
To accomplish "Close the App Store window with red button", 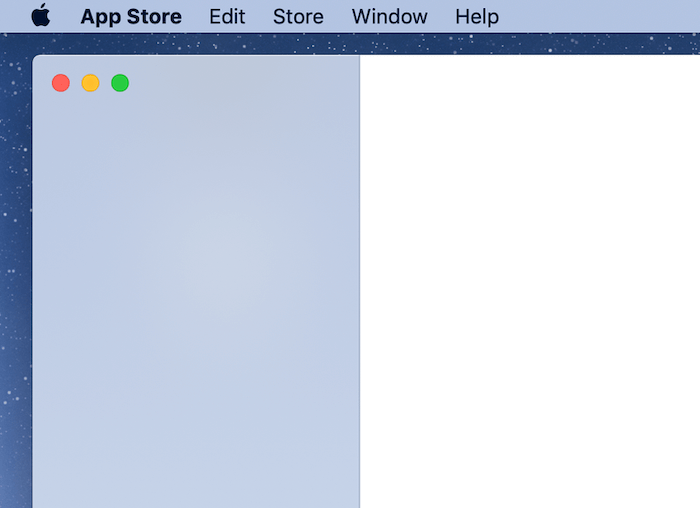I will (61, 83).
